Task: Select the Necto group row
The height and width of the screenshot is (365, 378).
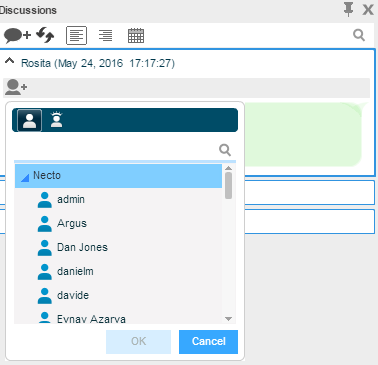Action: pyautogui.click(x=118, y=176)
